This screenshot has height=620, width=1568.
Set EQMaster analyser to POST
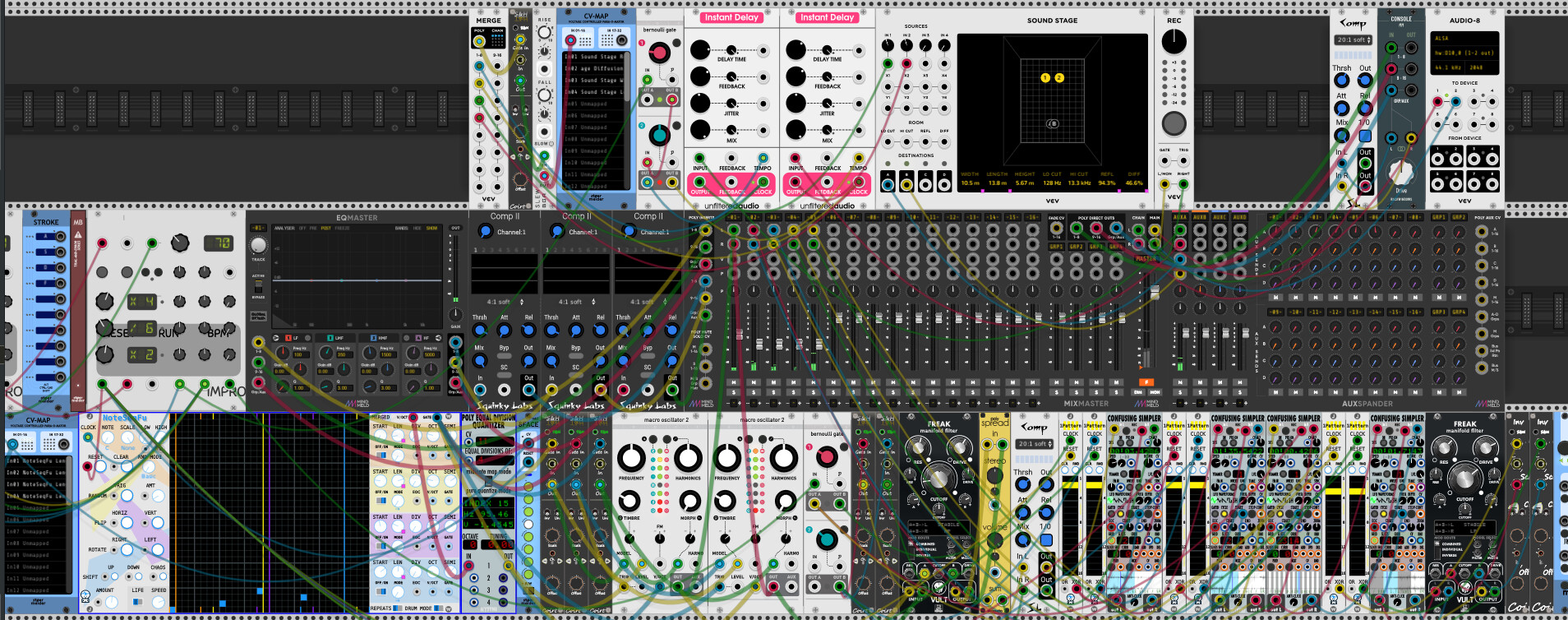(326, 228)
